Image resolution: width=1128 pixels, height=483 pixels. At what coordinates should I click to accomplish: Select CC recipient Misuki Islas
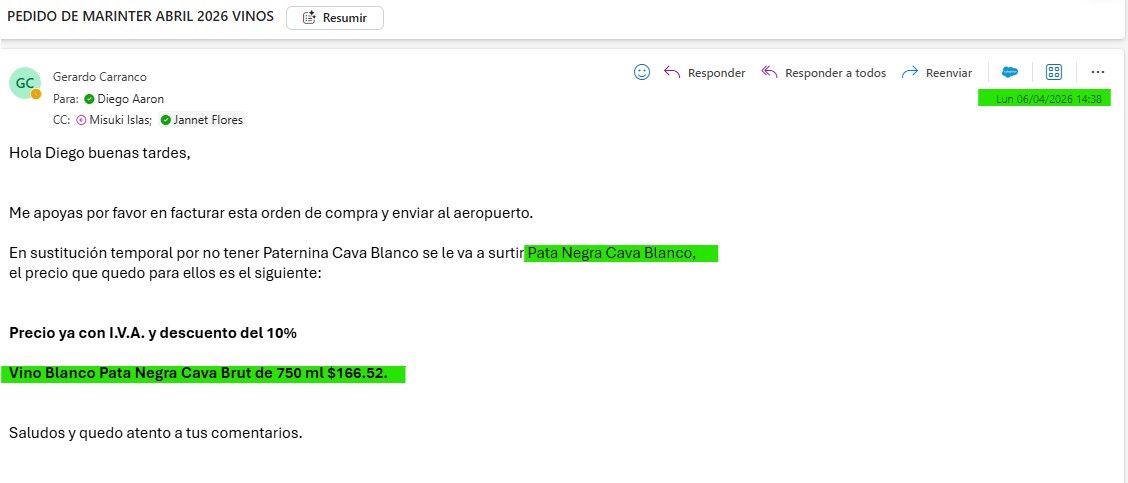point(121,120)
